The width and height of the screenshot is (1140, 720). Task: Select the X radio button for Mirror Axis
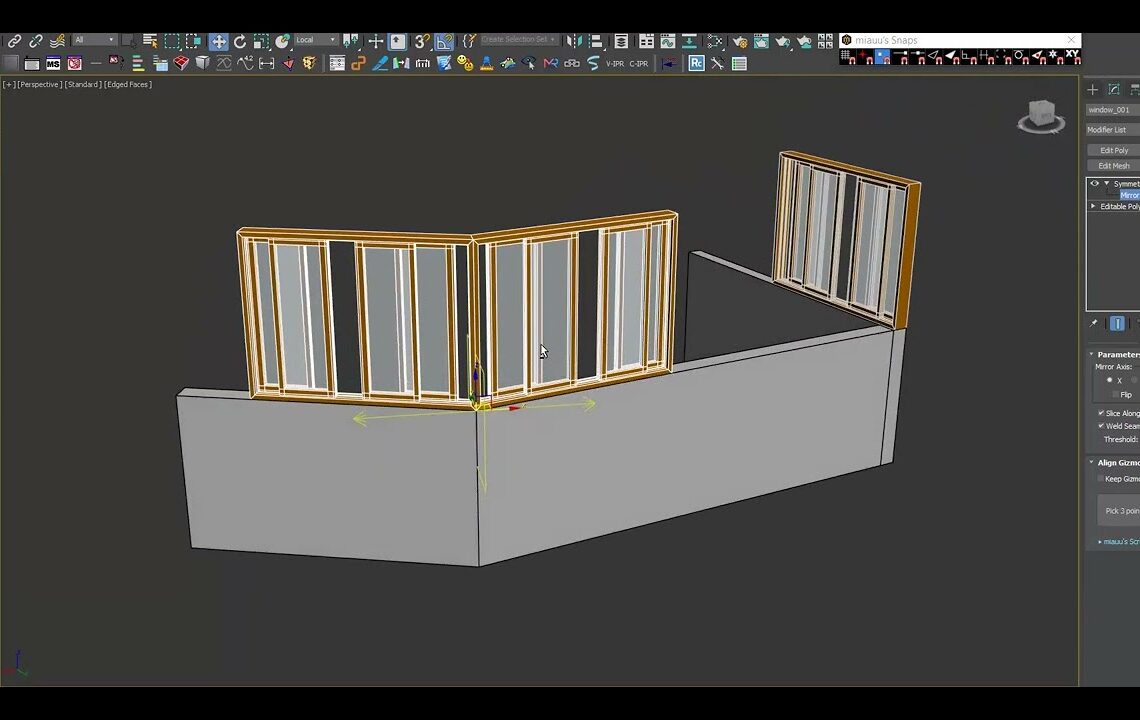[x=1109, y=380]
